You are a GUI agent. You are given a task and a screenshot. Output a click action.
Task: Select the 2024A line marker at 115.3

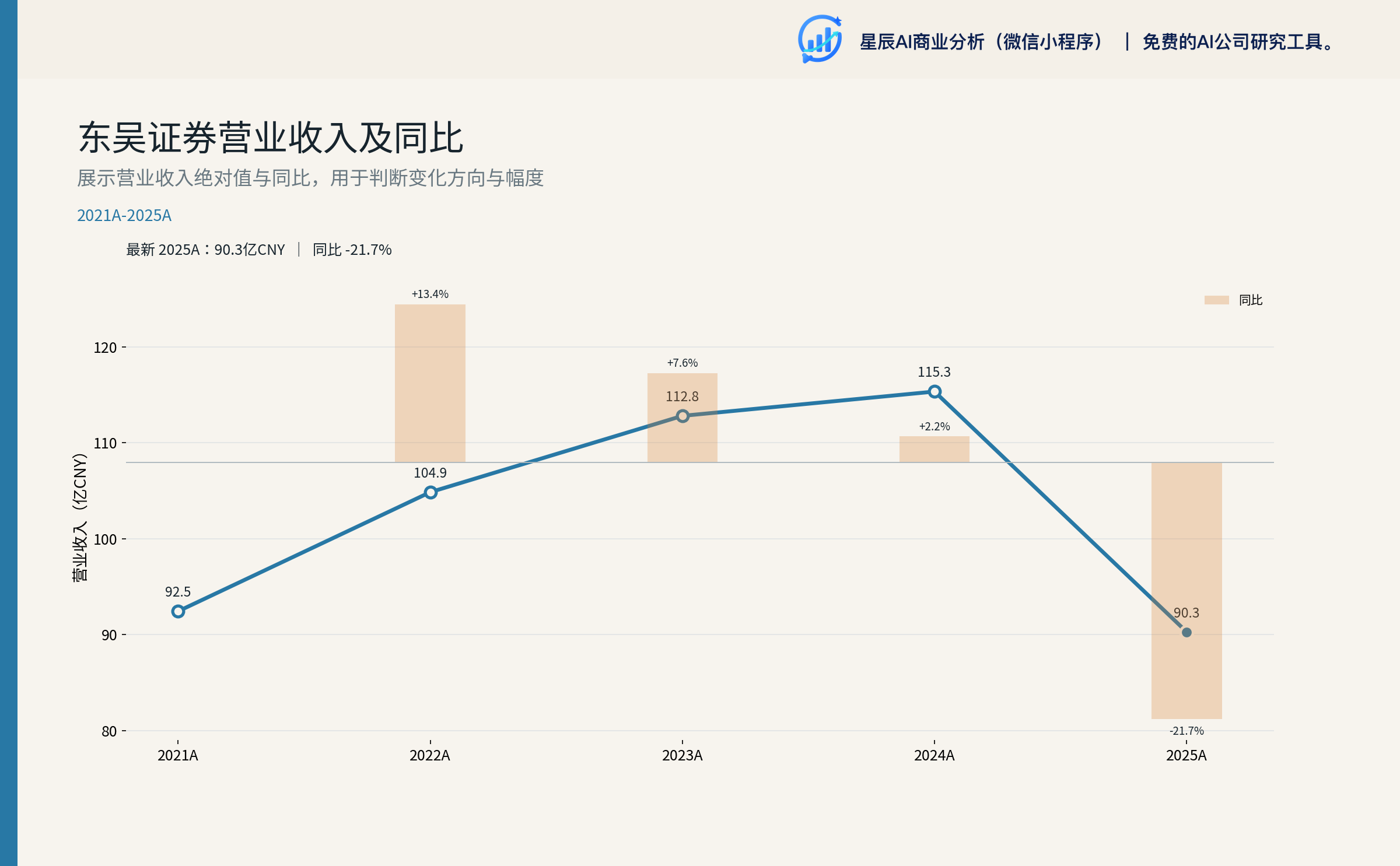[935, 391]
